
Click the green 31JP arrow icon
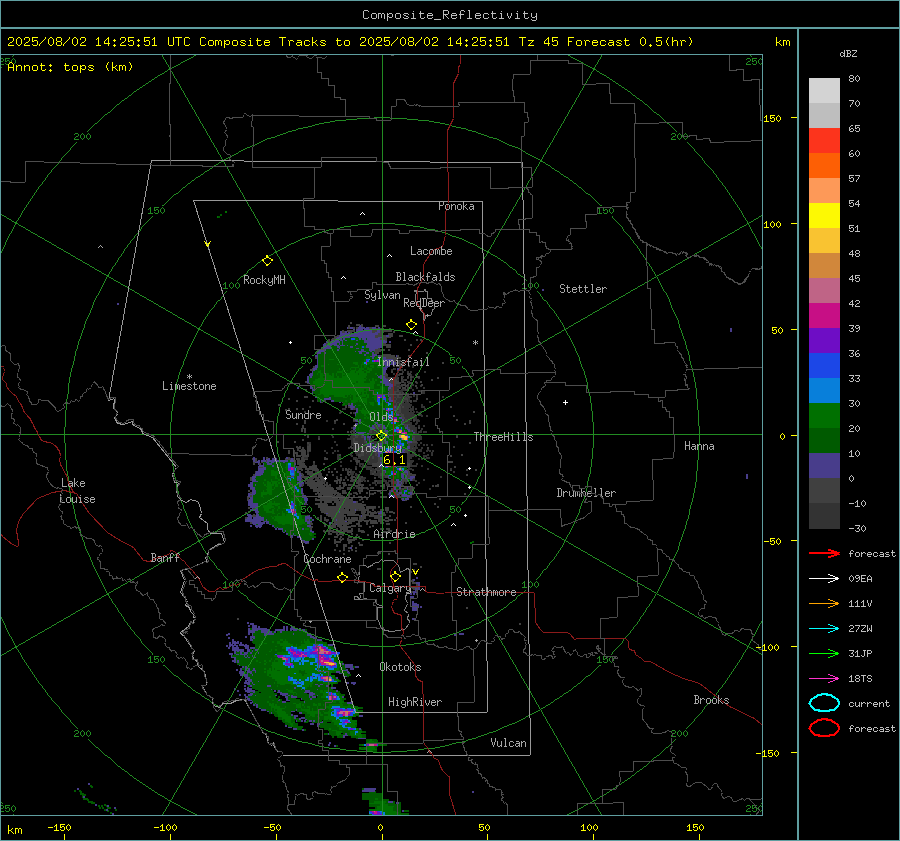[824, 653]
